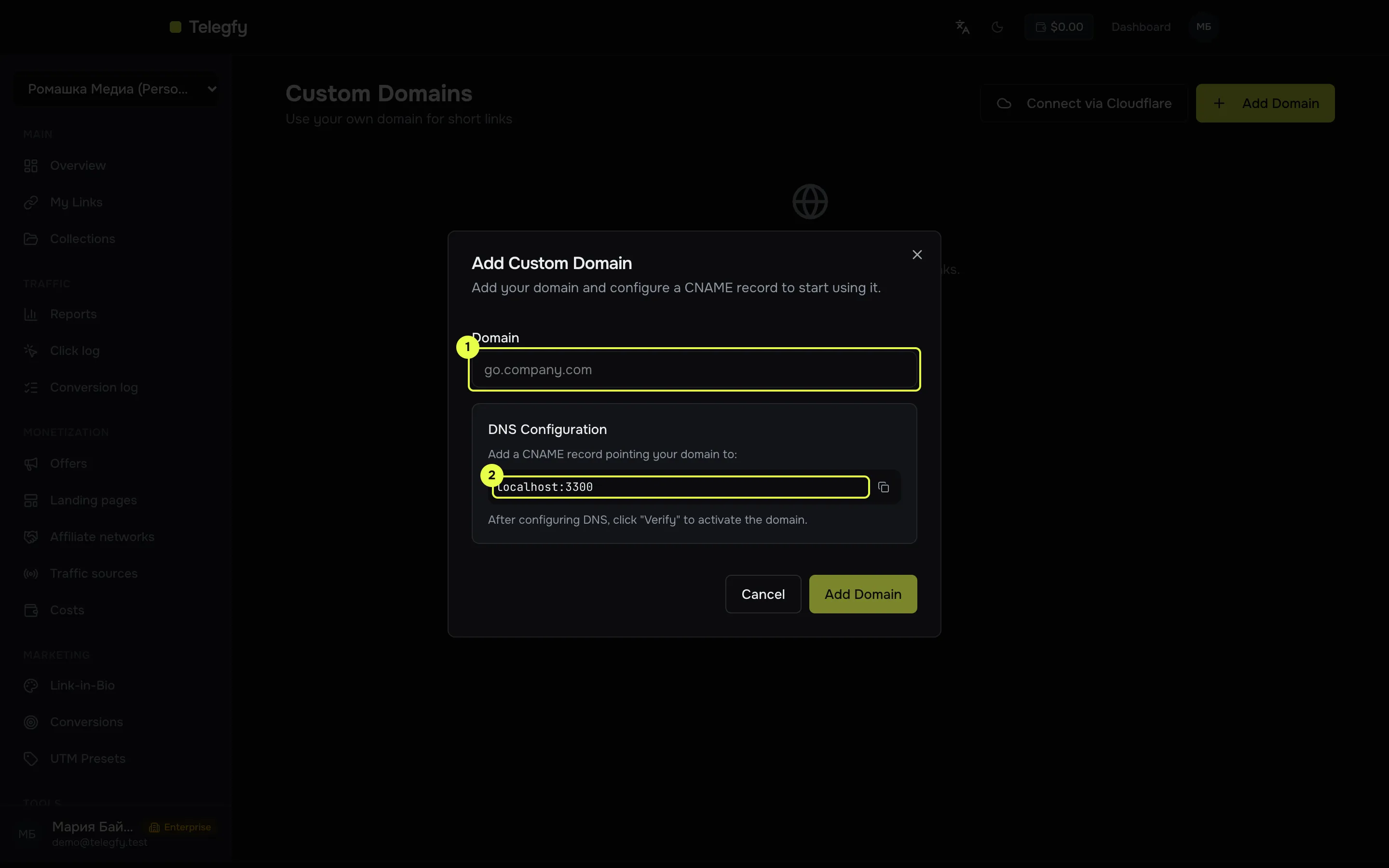The width and height of the screenshot is (1389, 868).
Task: Click the localhost:3300 CNAME value
Action: 545,488
